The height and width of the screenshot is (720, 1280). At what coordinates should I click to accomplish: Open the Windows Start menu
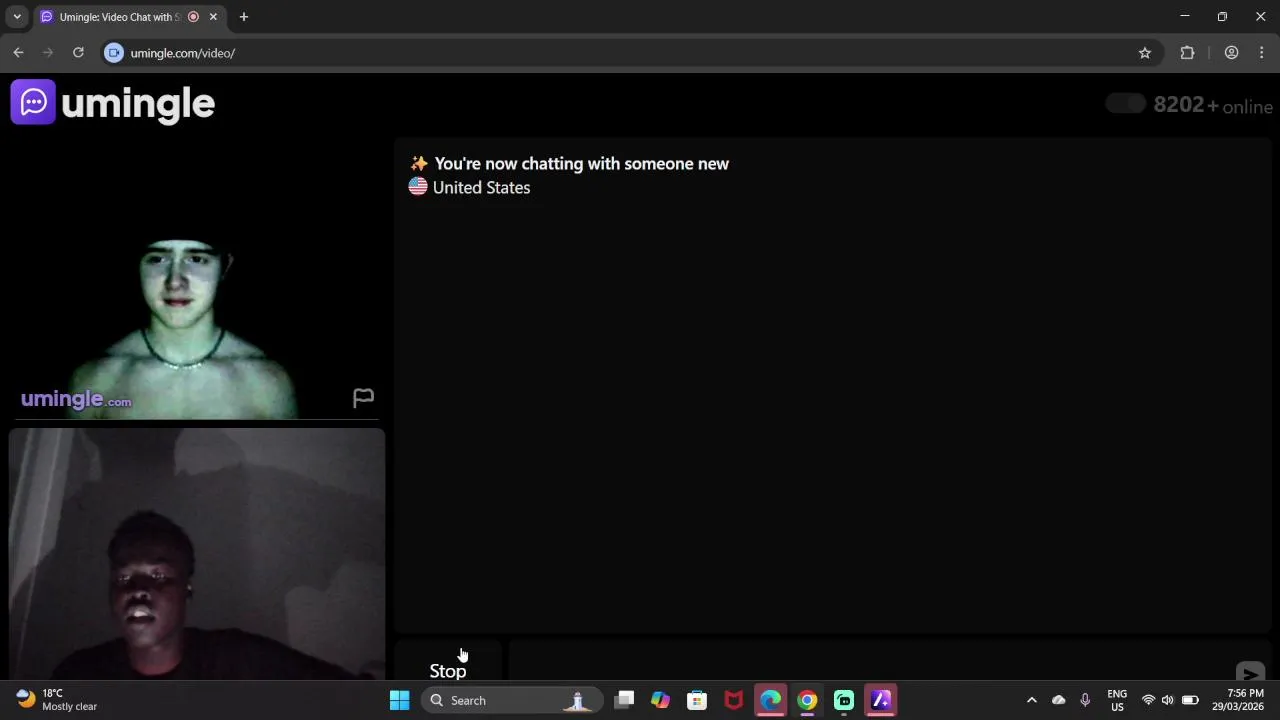click(x=399, y=700)
